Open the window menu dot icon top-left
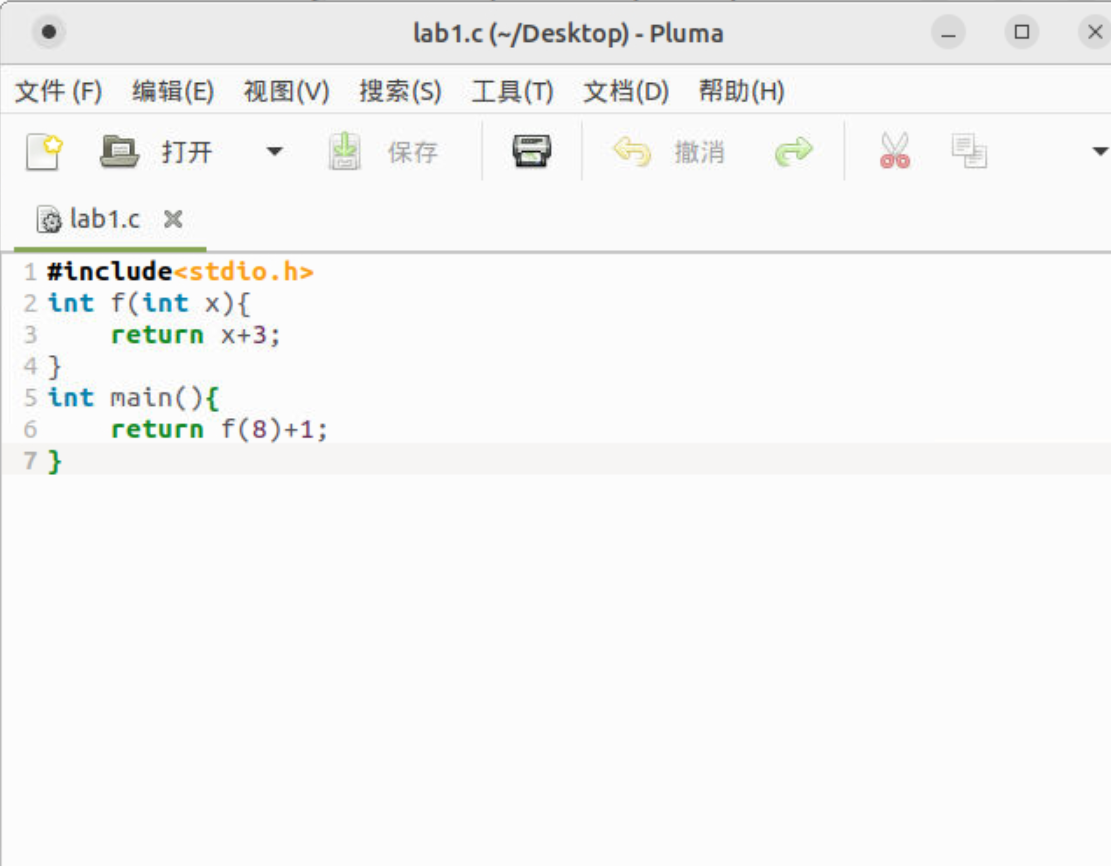The height and width of the screenshot is (866, 1111). [x=48, y=31]
